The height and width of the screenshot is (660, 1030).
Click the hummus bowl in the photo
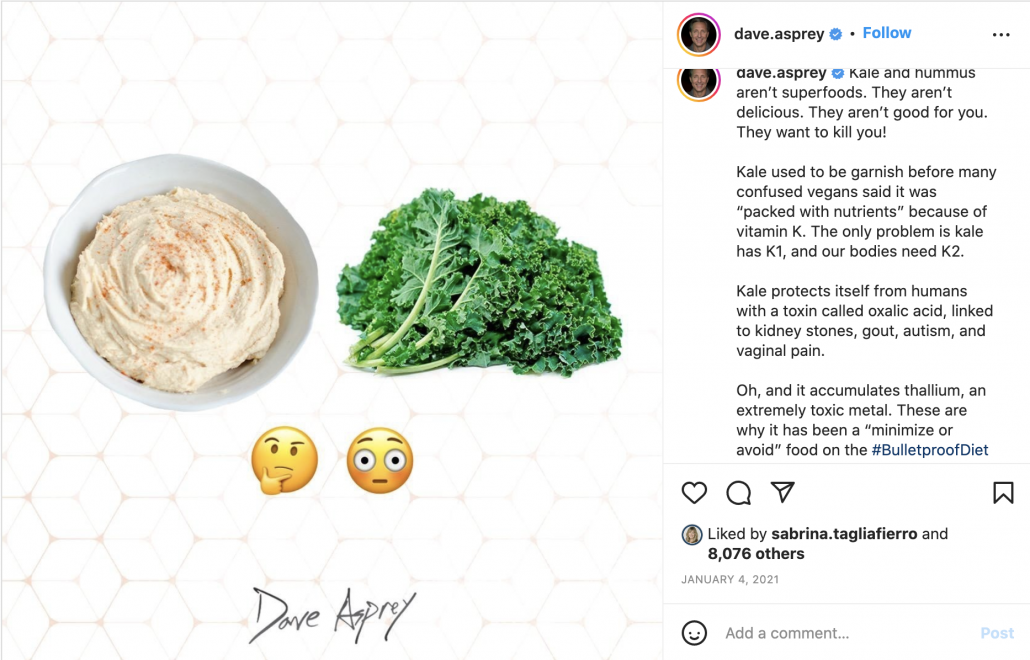click(181, 282)
